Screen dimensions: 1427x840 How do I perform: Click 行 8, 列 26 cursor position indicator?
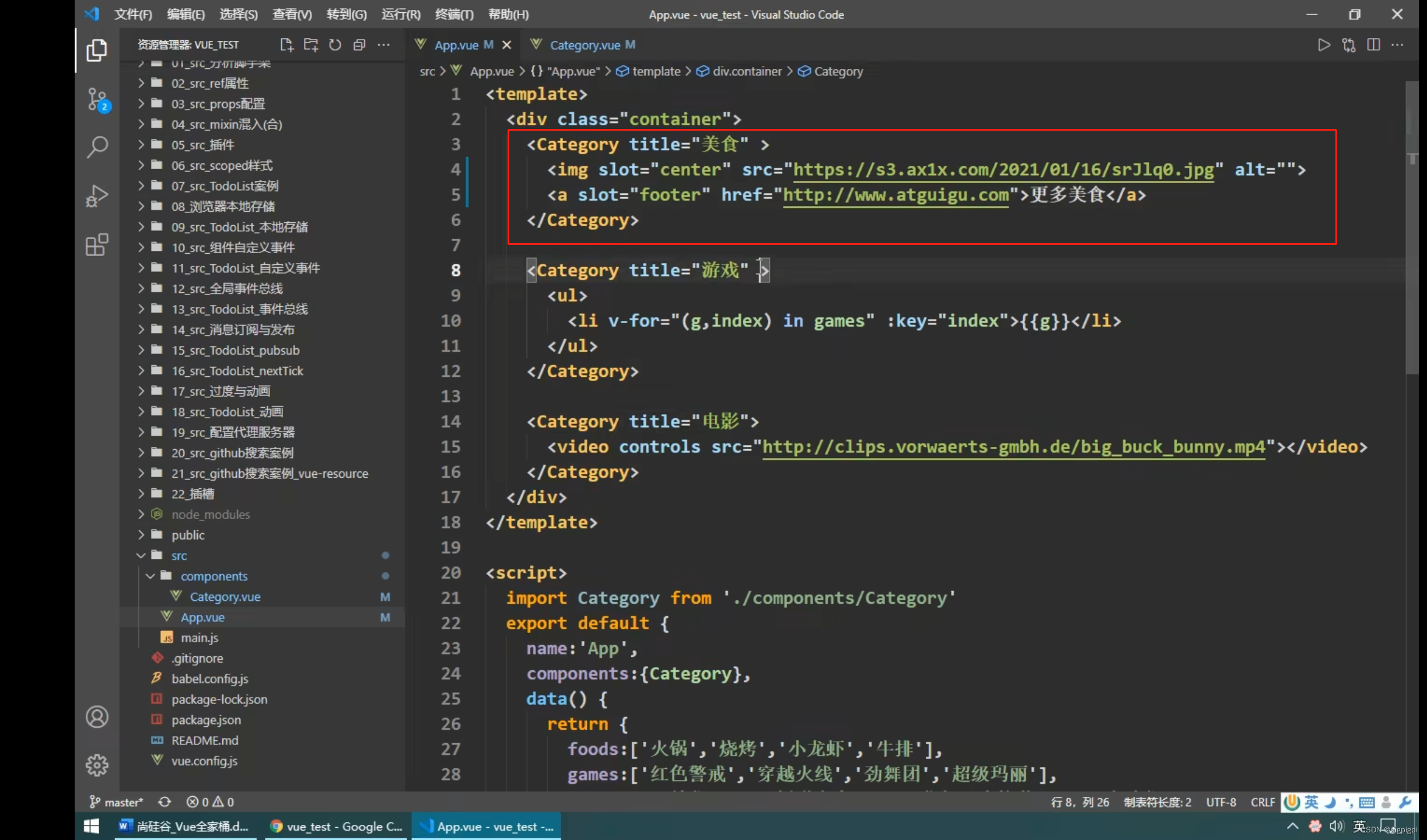coord(1080,802)
